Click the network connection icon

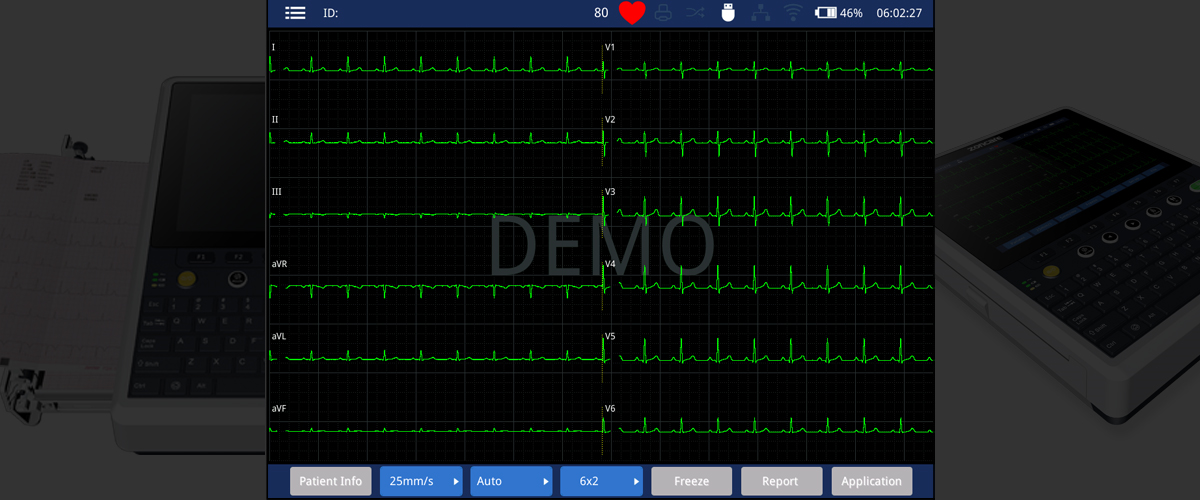coord(761,13)
